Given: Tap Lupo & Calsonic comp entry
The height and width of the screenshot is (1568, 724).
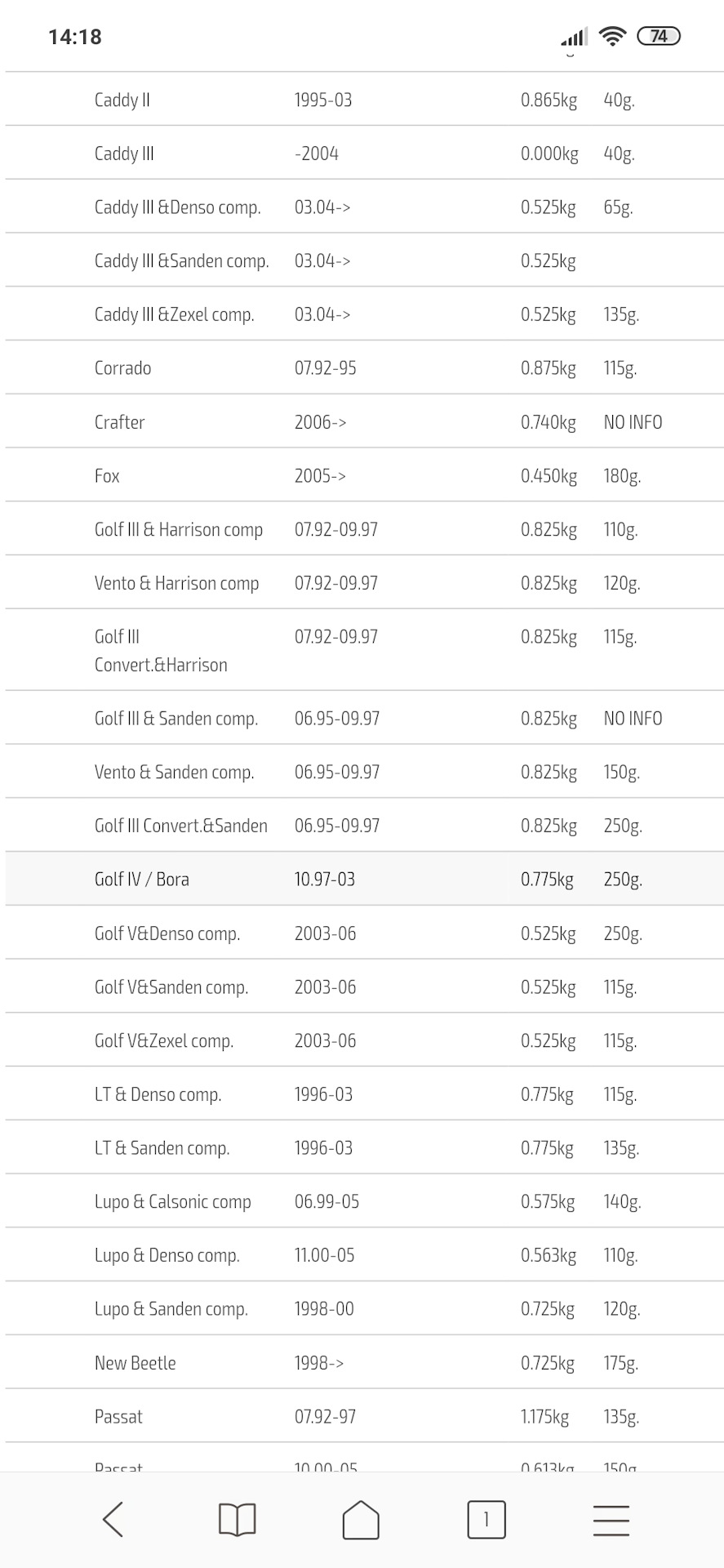Looking at the screenshot, I should pyautogui.click(x=173, y=1202).
